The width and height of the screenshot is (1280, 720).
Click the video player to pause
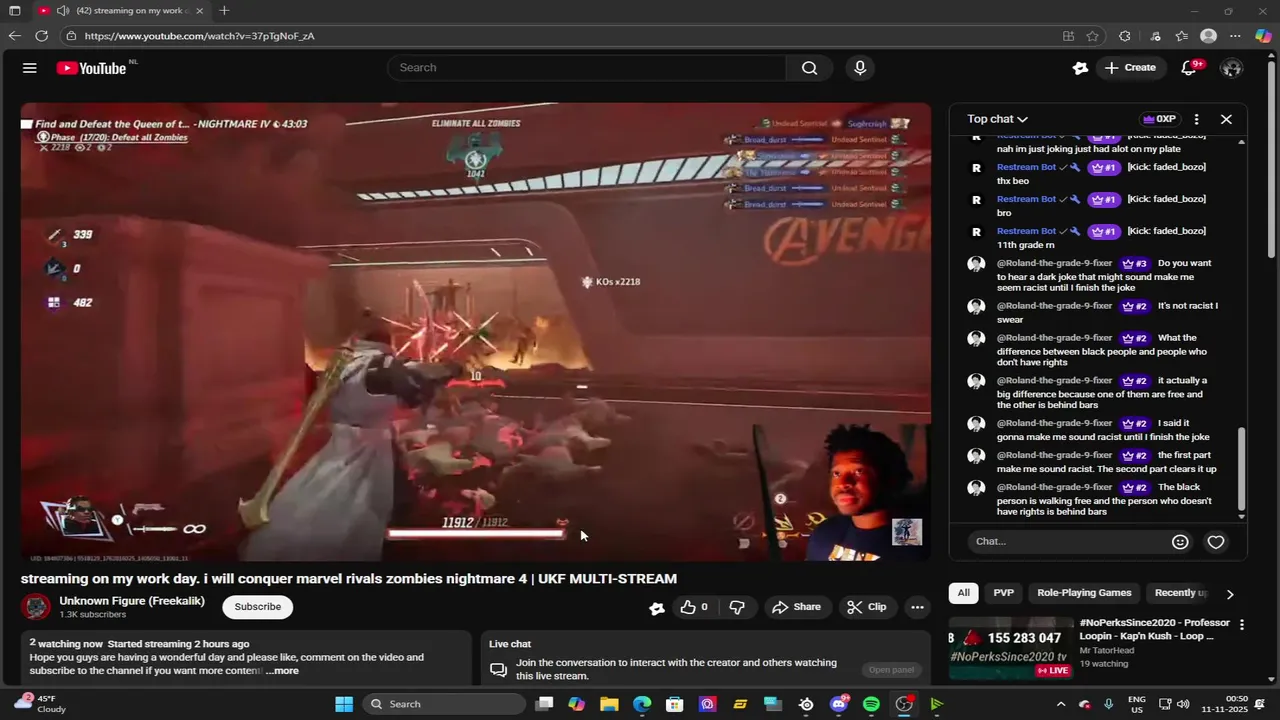point(476,330)
